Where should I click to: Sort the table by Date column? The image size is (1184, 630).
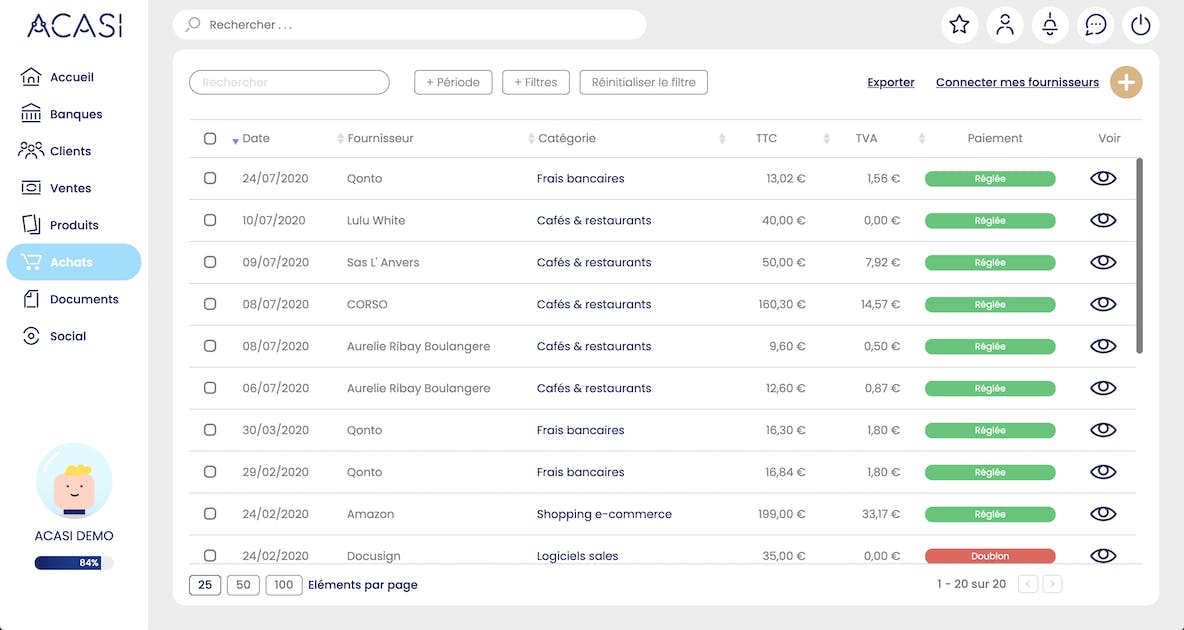pos(256,139)
